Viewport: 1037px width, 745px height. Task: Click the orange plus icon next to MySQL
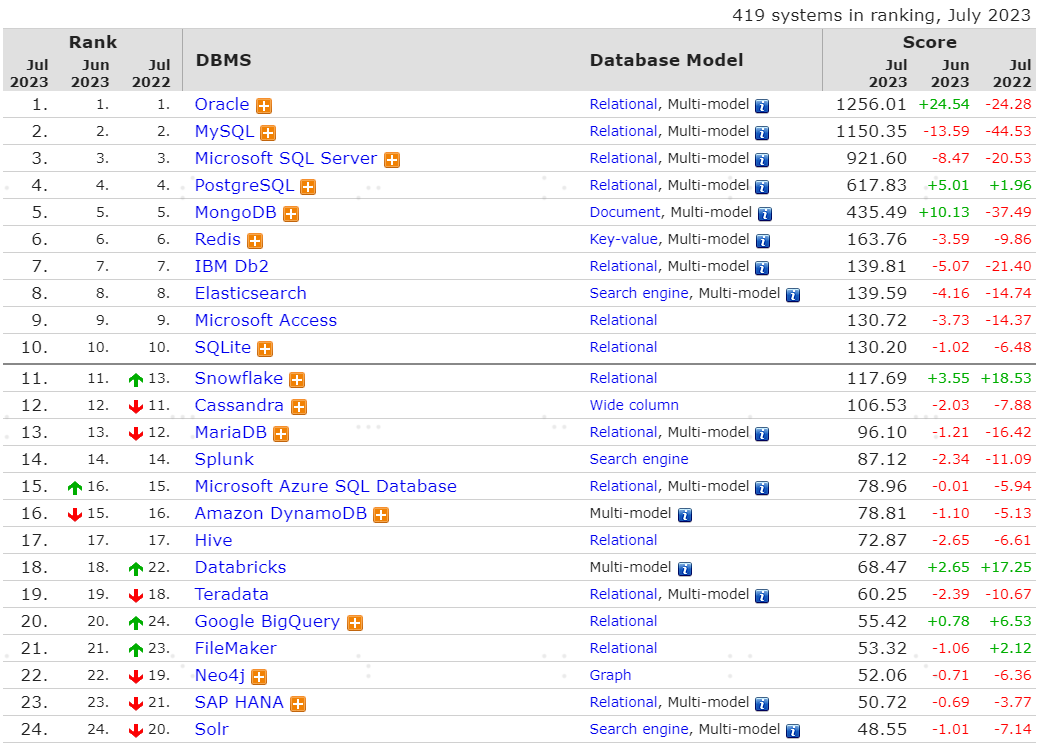(x=268, y=133)
